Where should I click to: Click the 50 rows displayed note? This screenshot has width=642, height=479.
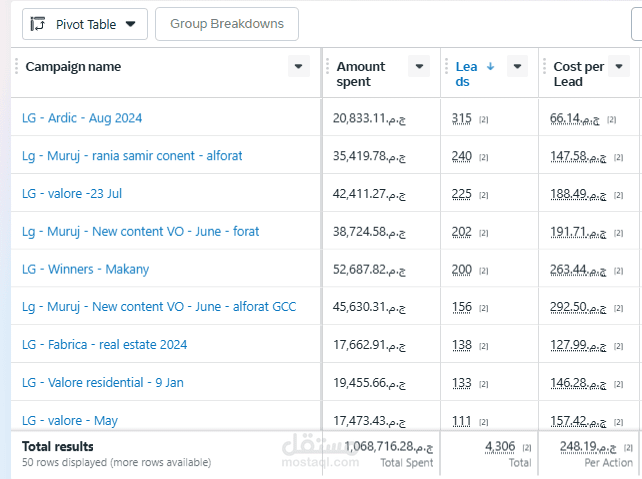pos(117,463)
